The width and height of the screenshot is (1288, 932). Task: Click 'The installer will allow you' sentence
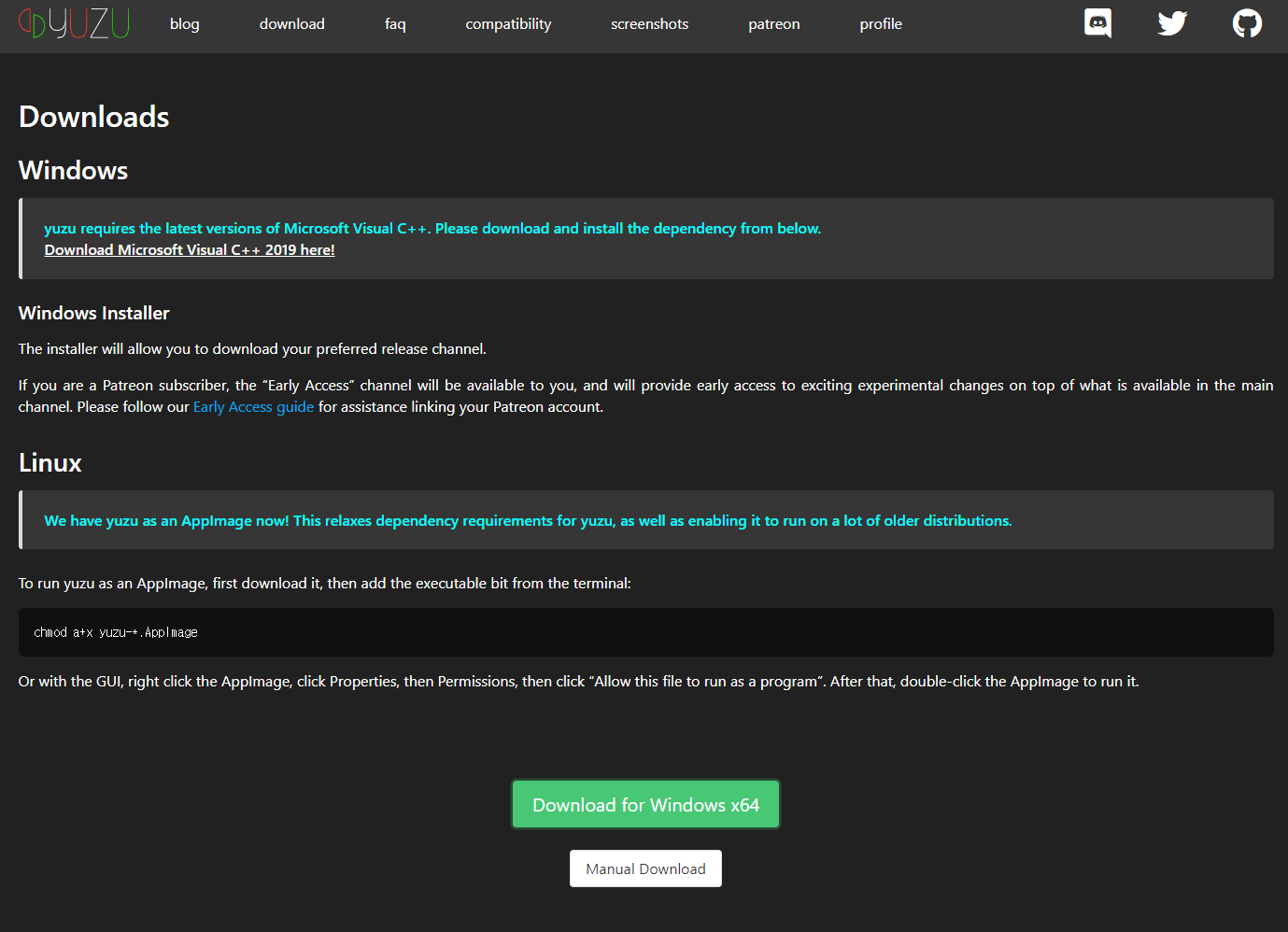coord(252,349)
